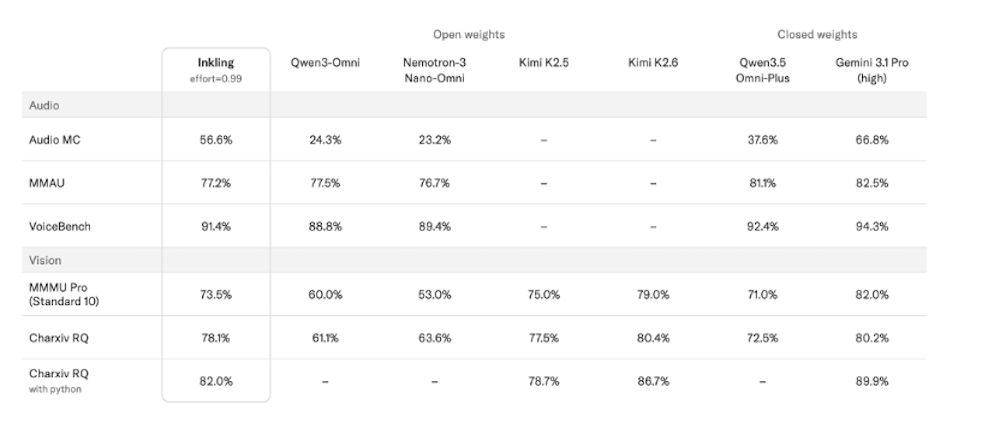The height and width of the screenshot is (428, 1000).
Task: Click Inkling's 56.6% Audio MC score
Action: (216, 140)
